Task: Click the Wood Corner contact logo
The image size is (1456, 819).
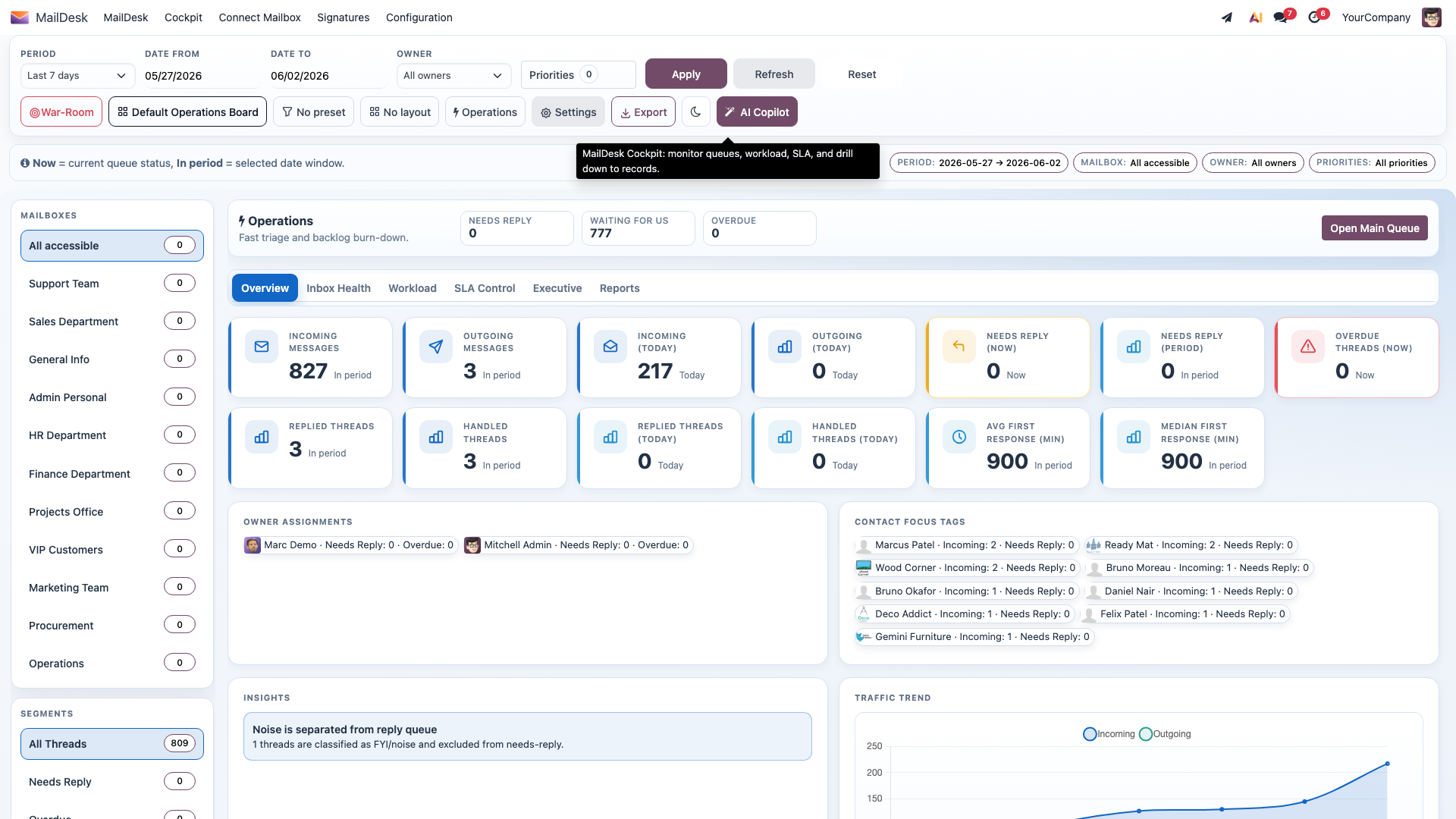Action: (864, 568)
